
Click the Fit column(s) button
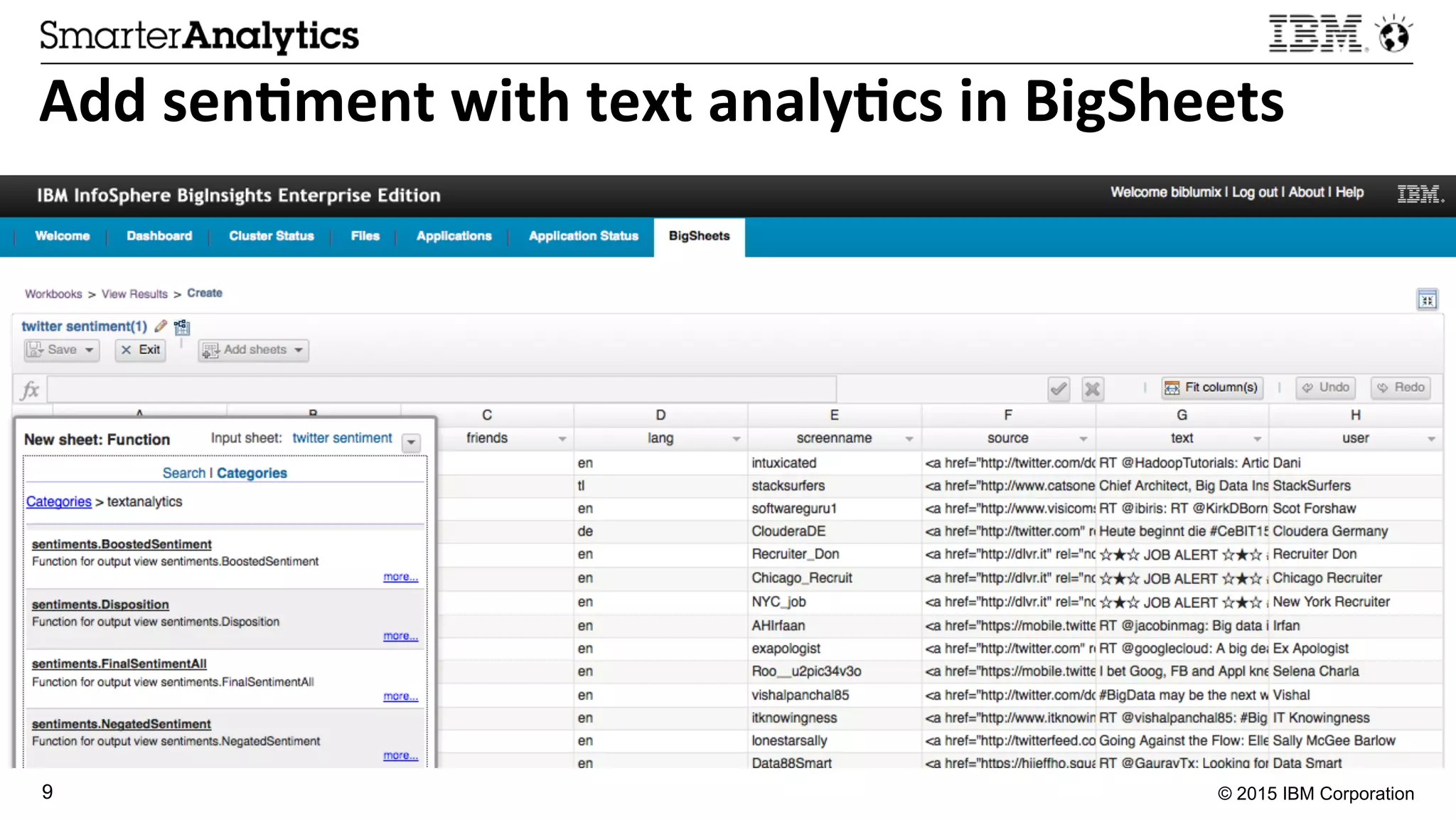[x=1212, y=388]
